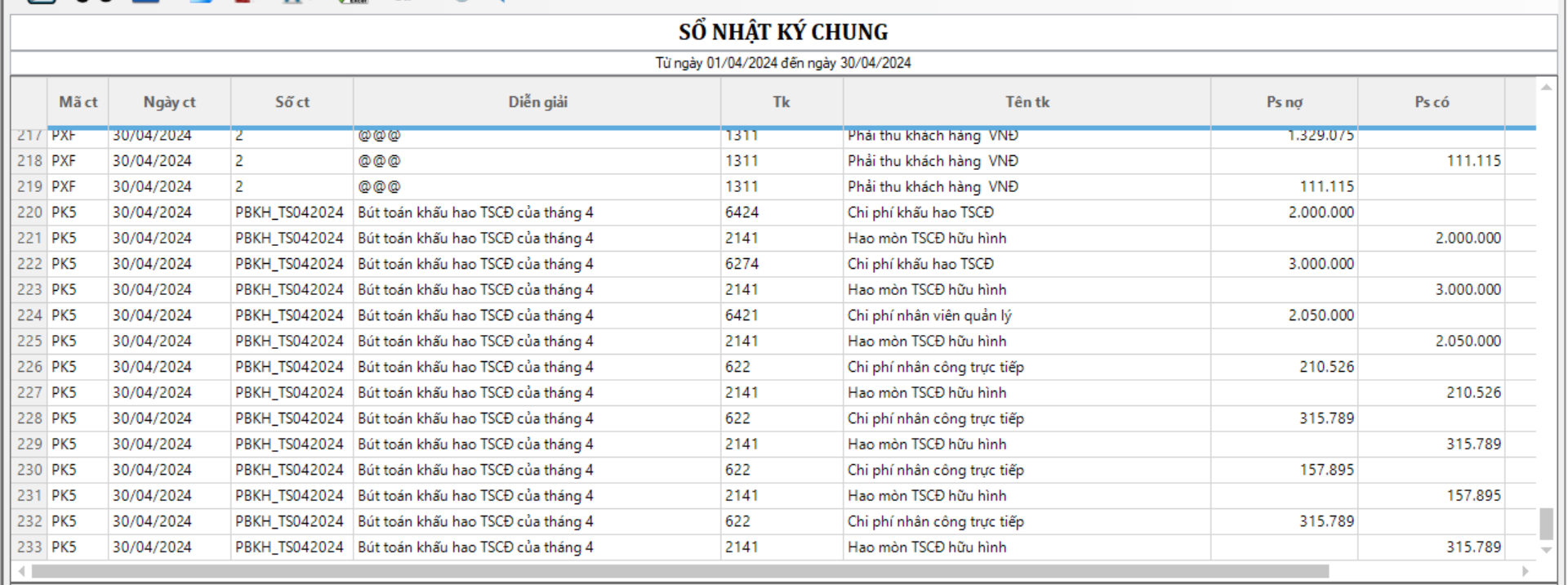Screen dimensions: 1568x585
Task: Select account cell 6424 in row 220
Action: (742, 212)
